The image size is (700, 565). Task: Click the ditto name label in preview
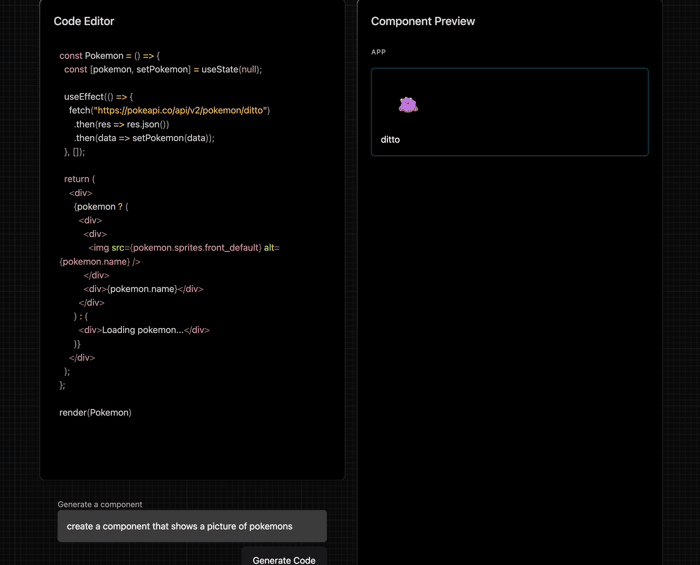pos(390,140)
